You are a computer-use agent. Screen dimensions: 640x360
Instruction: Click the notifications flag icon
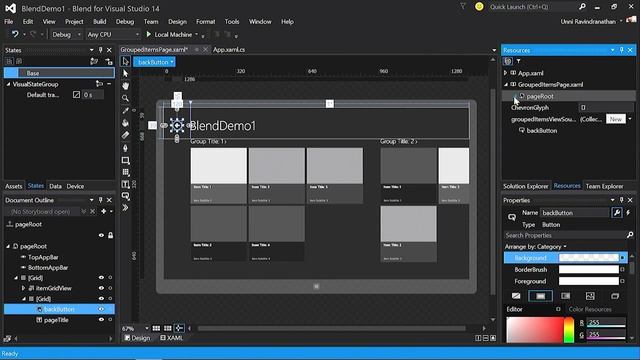tap(463, 7)
